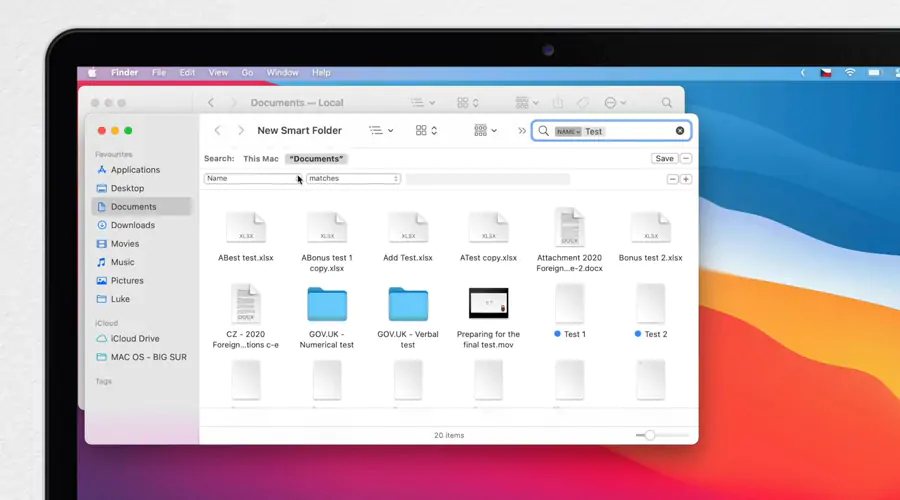This screenshot has width=900, height=500.
Task: Click the criteria value text field
Action: point(488,179)
